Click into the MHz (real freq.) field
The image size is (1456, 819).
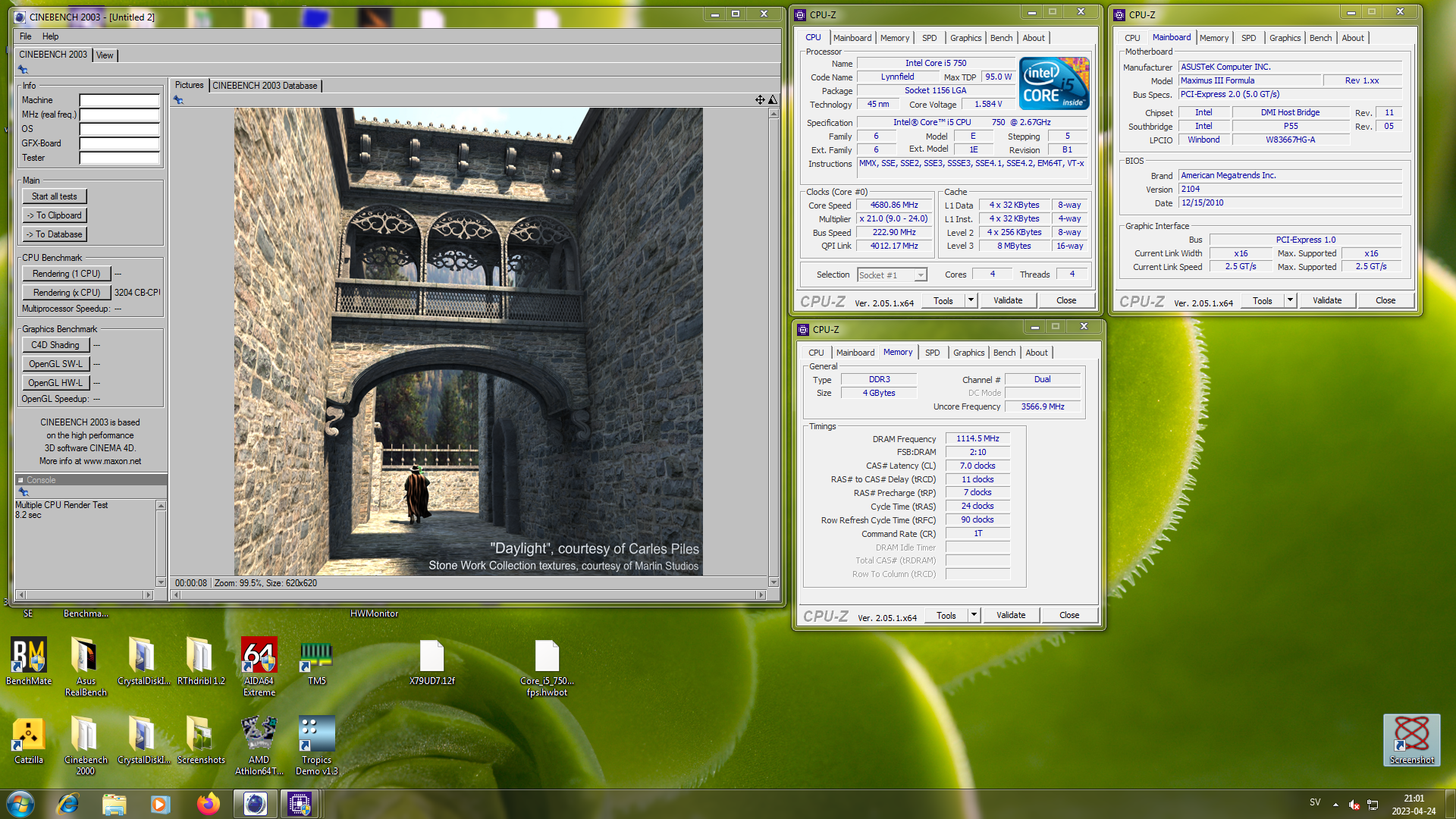[x=120, y=115]
